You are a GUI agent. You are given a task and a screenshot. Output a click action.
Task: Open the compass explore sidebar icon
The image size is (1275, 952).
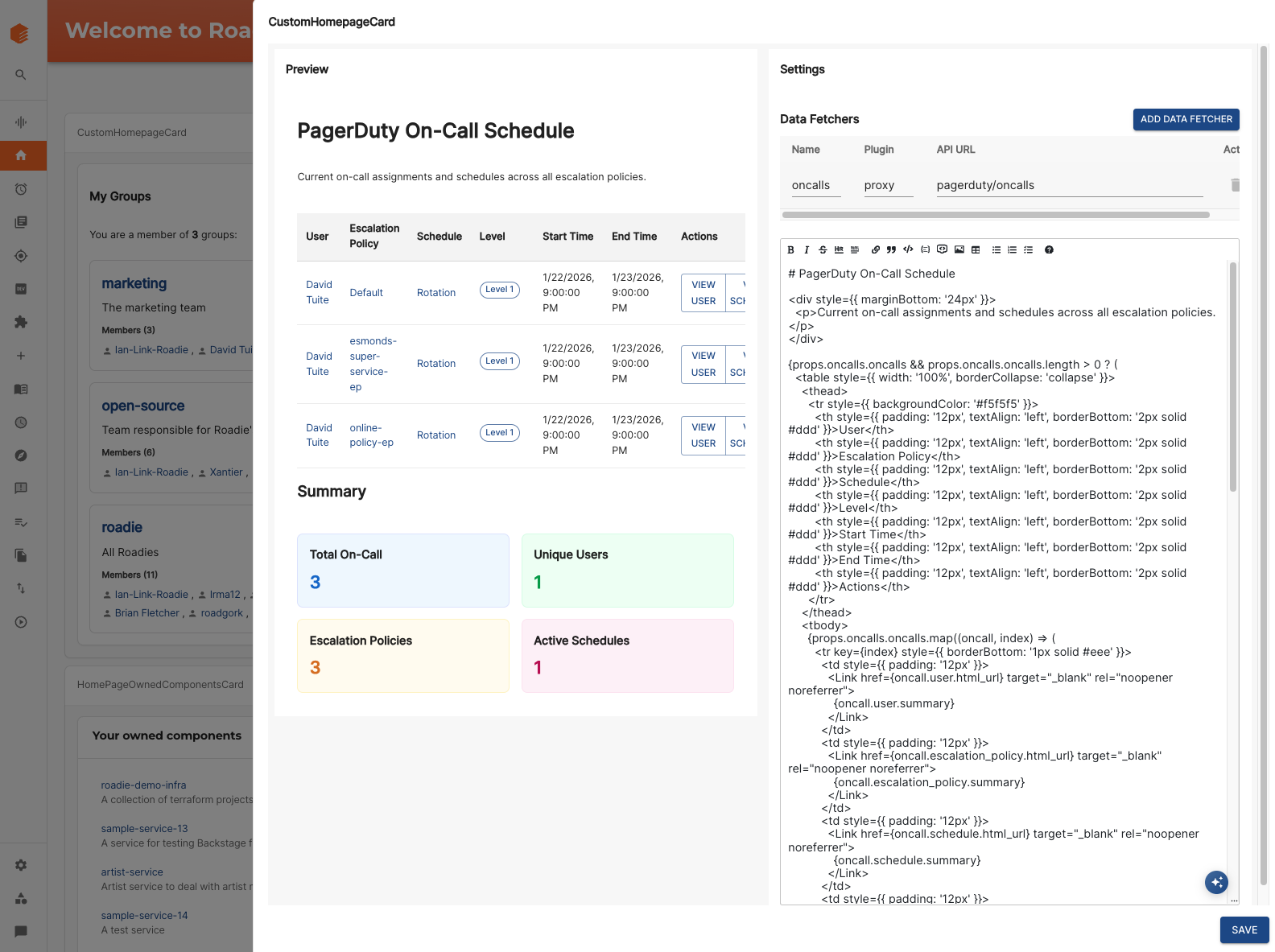21,455
